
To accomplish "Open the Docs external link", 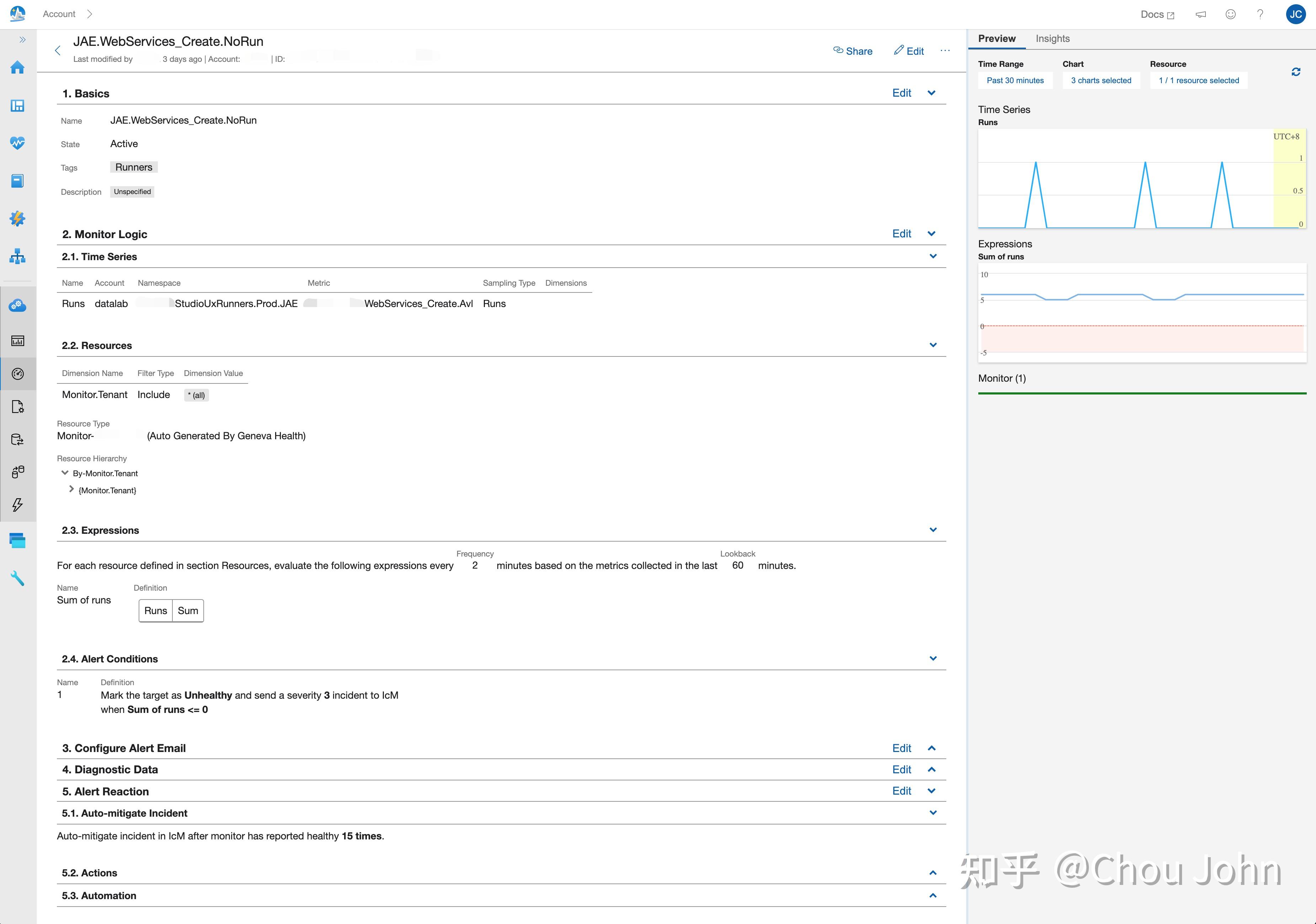I will (1157, 14).
